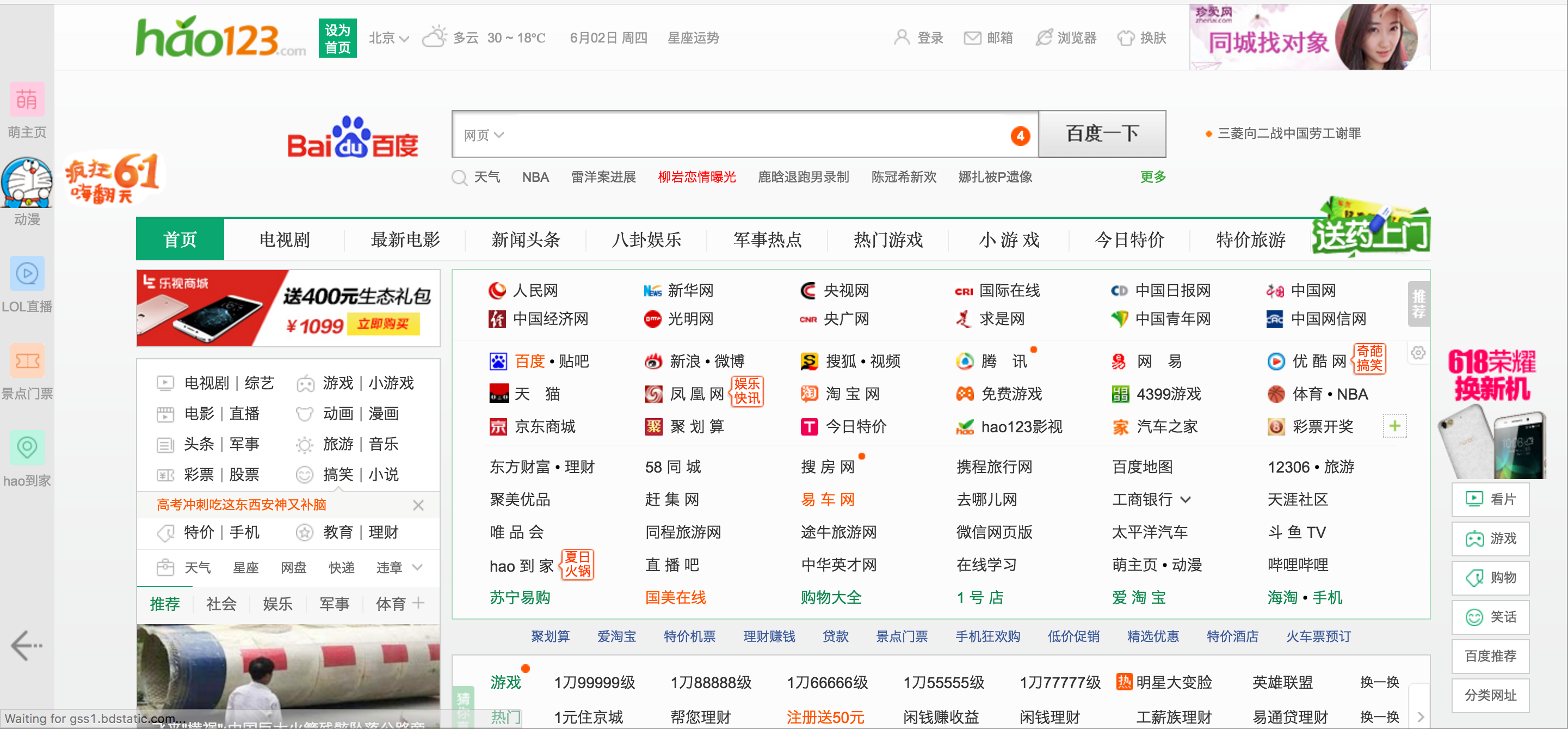Open the hao到家 location sidebar icon

pyautogui.click(x=27, y=448)
